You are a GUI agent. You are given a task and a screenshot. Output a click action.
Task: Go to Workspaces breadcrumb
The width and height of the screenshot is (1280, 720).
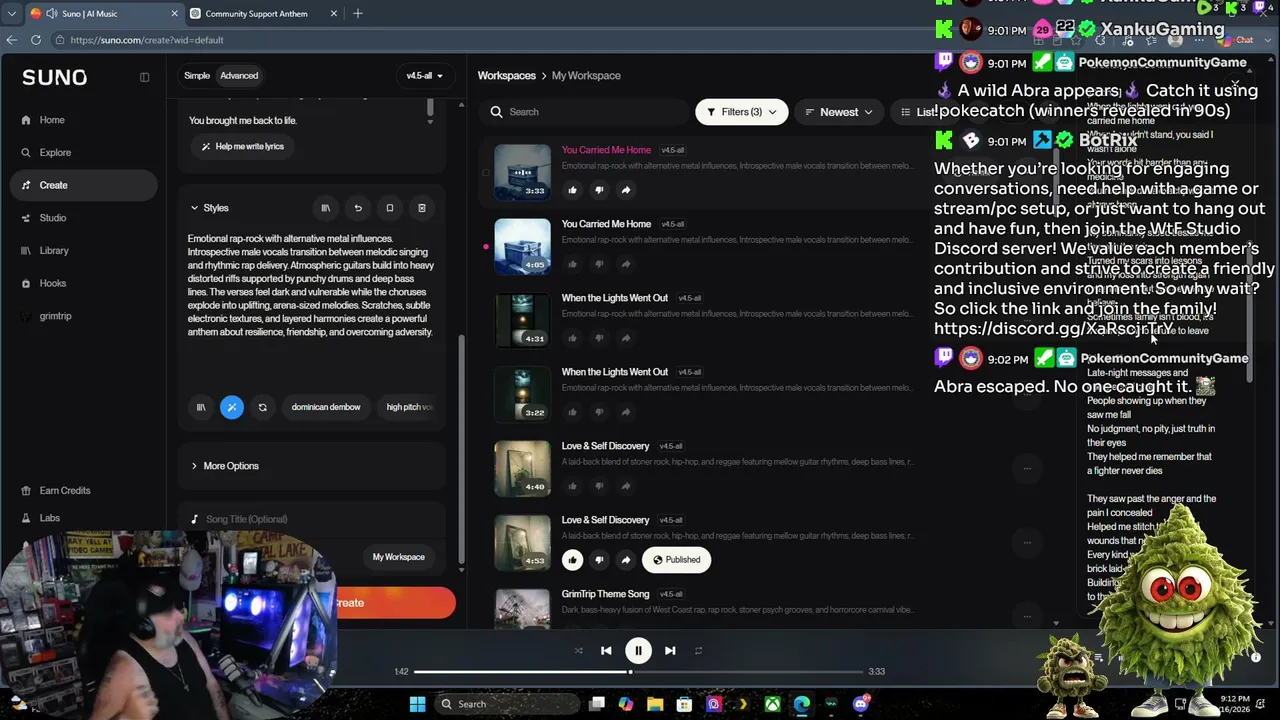point(507,76)
